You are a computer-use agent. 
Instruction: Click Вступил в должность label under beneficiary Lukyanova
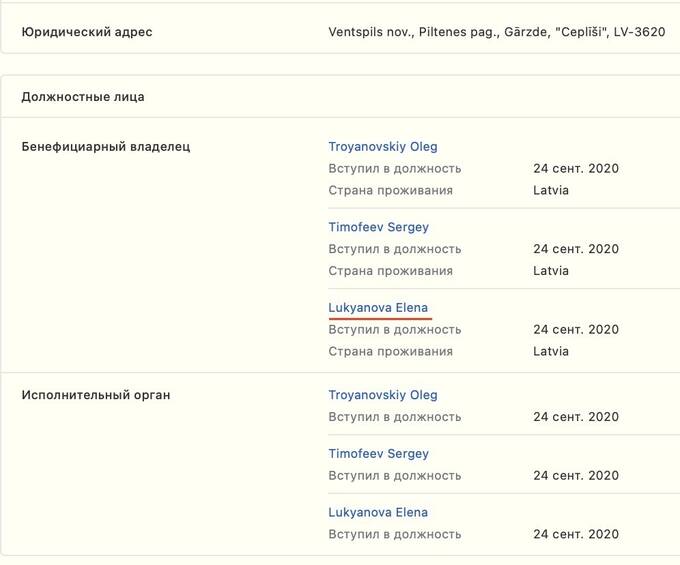395,330
